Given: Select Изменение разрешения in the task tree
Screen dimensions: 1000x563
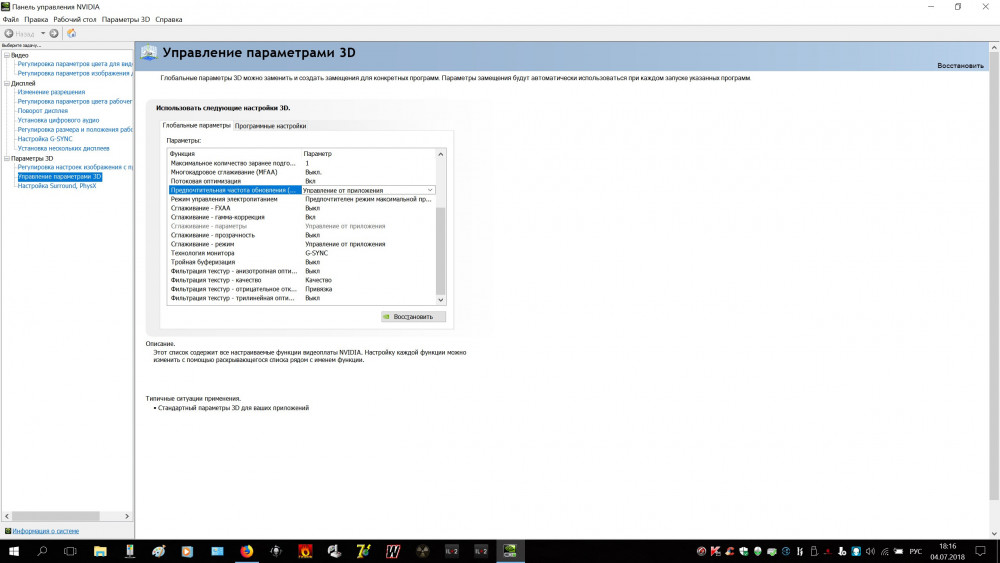Looking at the screenshot, I should (x=51, y=92).
